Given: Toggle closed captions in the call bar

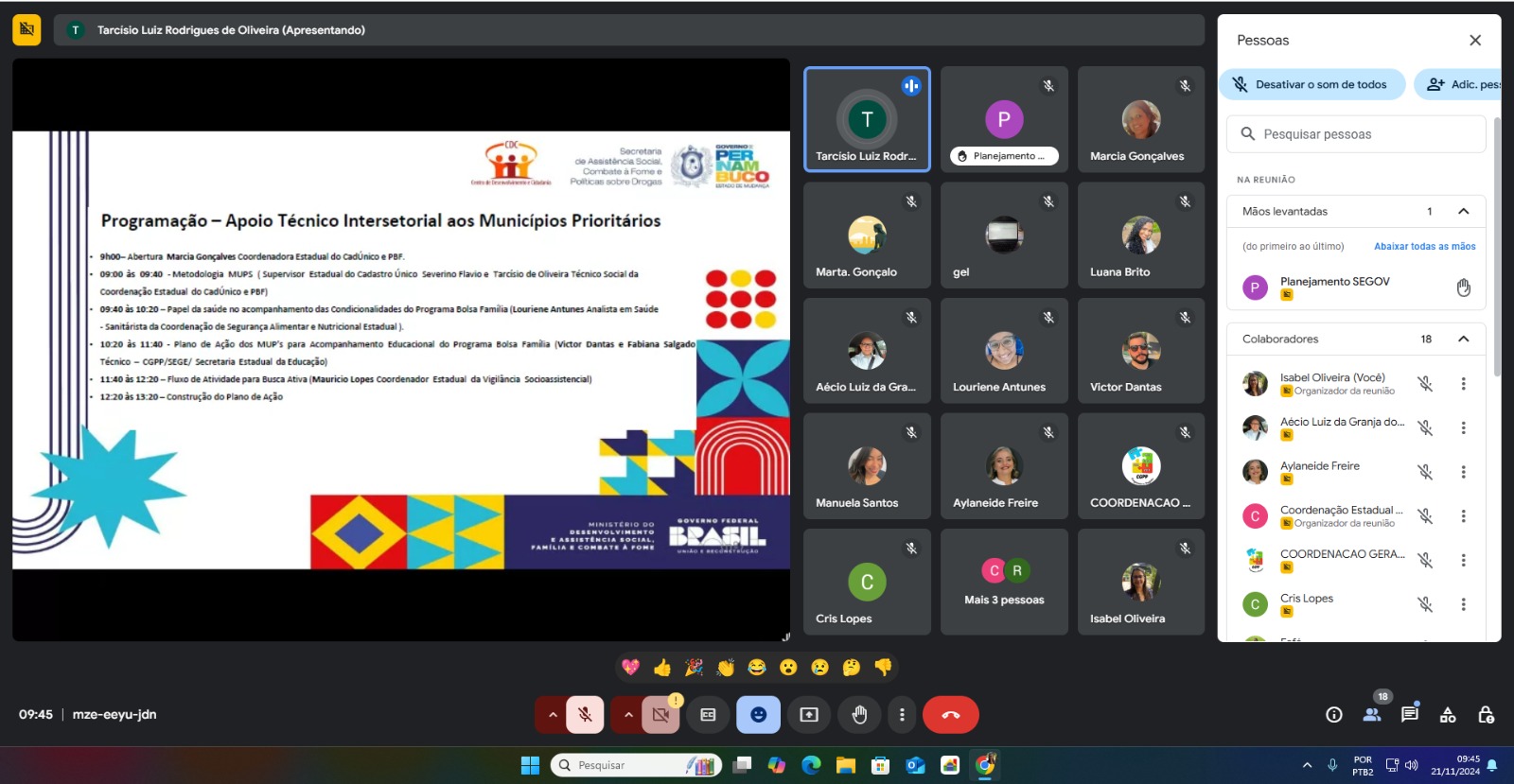Looking at the screenshot, I should [708, 715].
